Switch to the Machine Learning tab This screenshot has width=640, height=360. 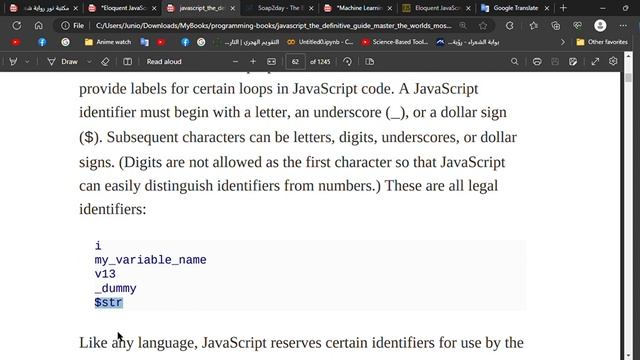tap(358, 8)
